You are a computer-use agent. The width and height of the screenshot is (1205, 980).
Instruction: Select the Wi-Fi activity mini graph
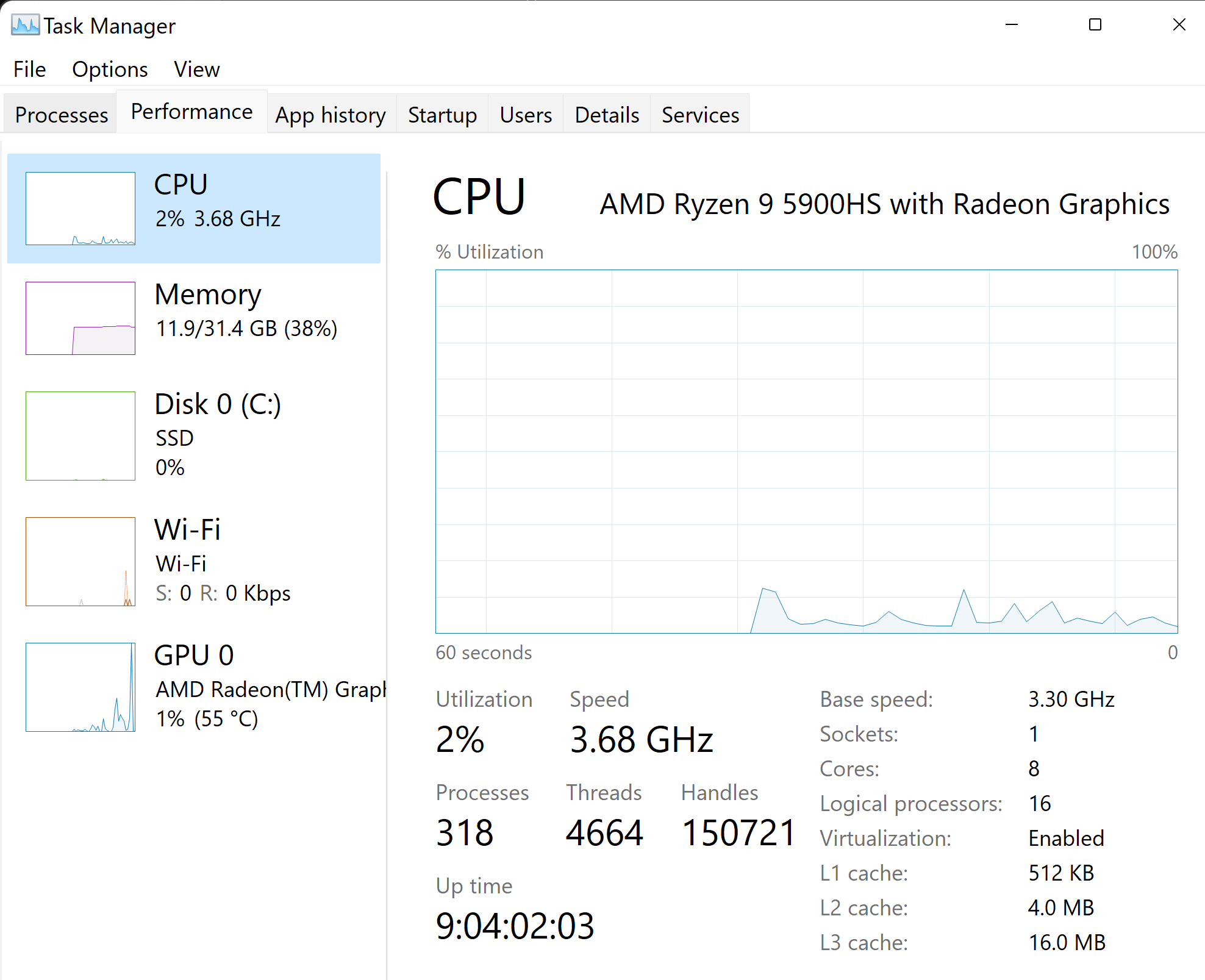click(80, 562)
